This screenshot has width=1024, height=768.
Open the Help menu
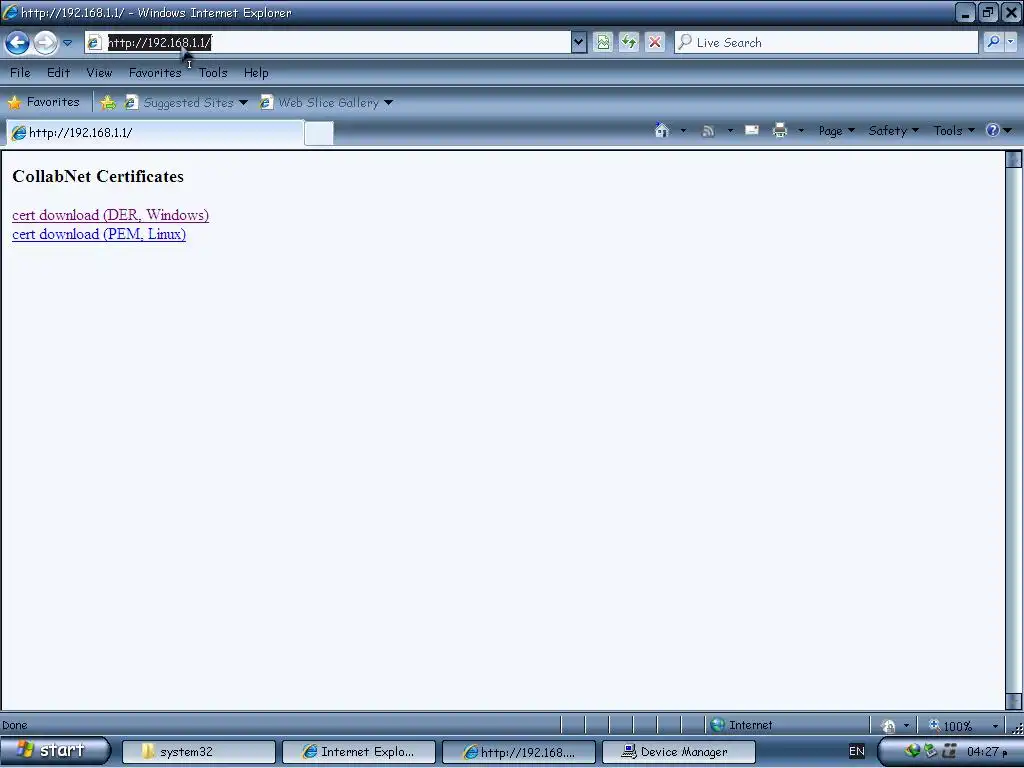(256, 72)
